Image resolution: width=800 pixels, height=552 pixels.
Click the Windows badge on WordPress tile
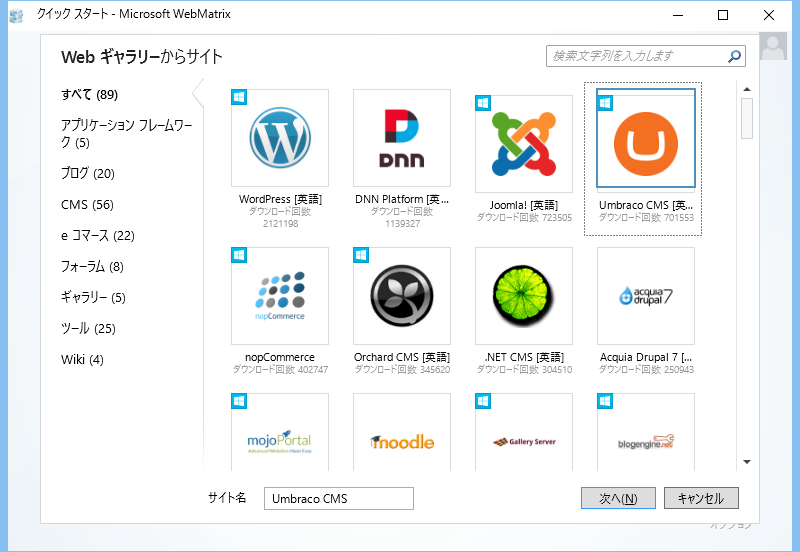[x=239, y=97]
